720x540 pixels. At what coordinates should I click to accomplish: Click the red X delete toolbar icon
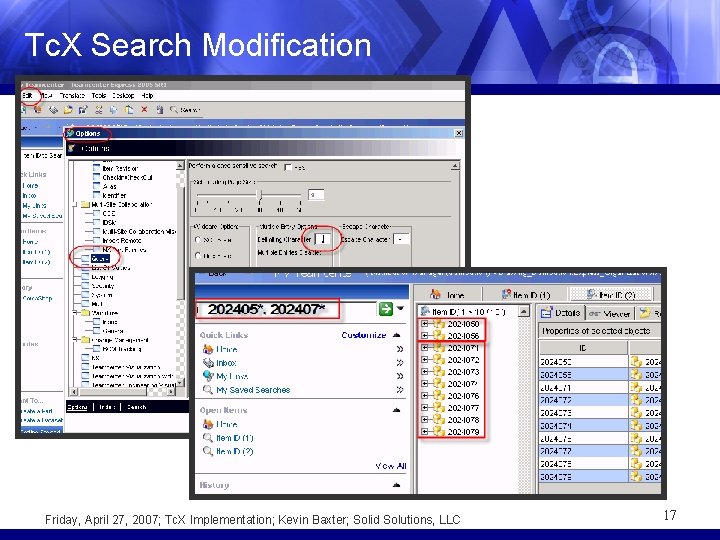(144, 109)
